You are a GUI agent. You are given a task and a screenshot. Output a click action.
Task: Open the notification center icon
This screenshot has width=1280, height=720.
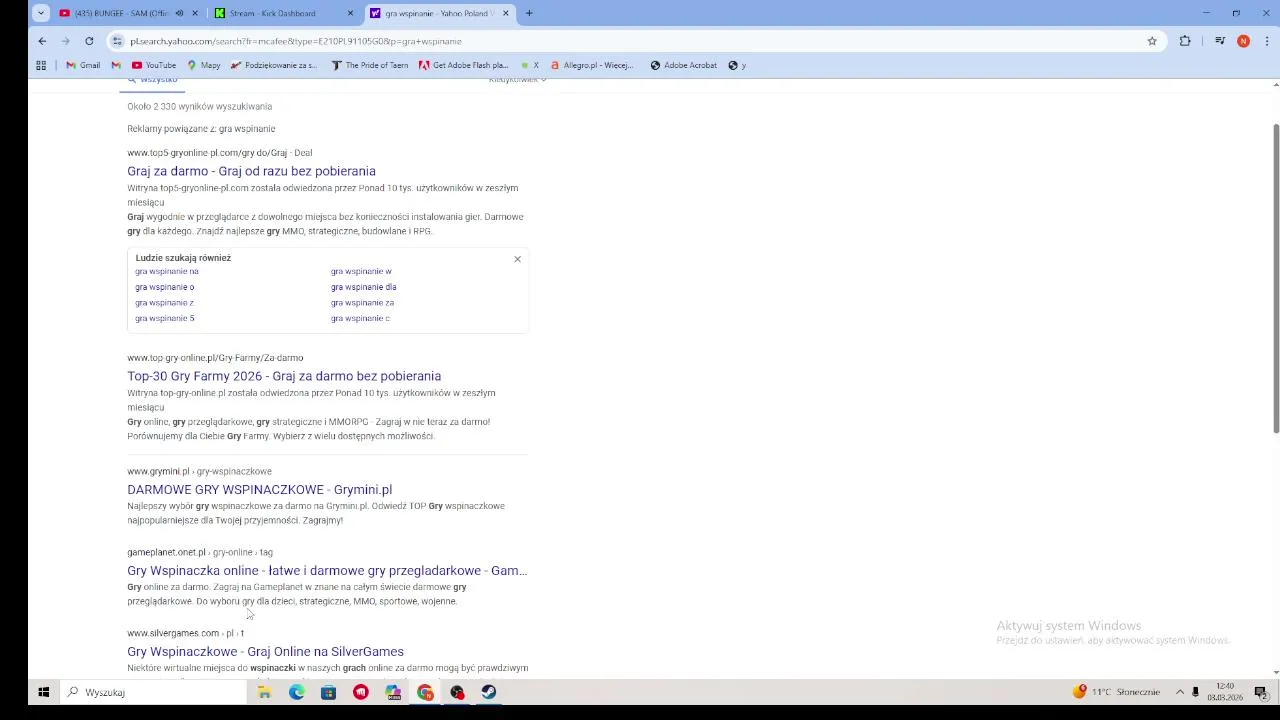coord(1261,692)
